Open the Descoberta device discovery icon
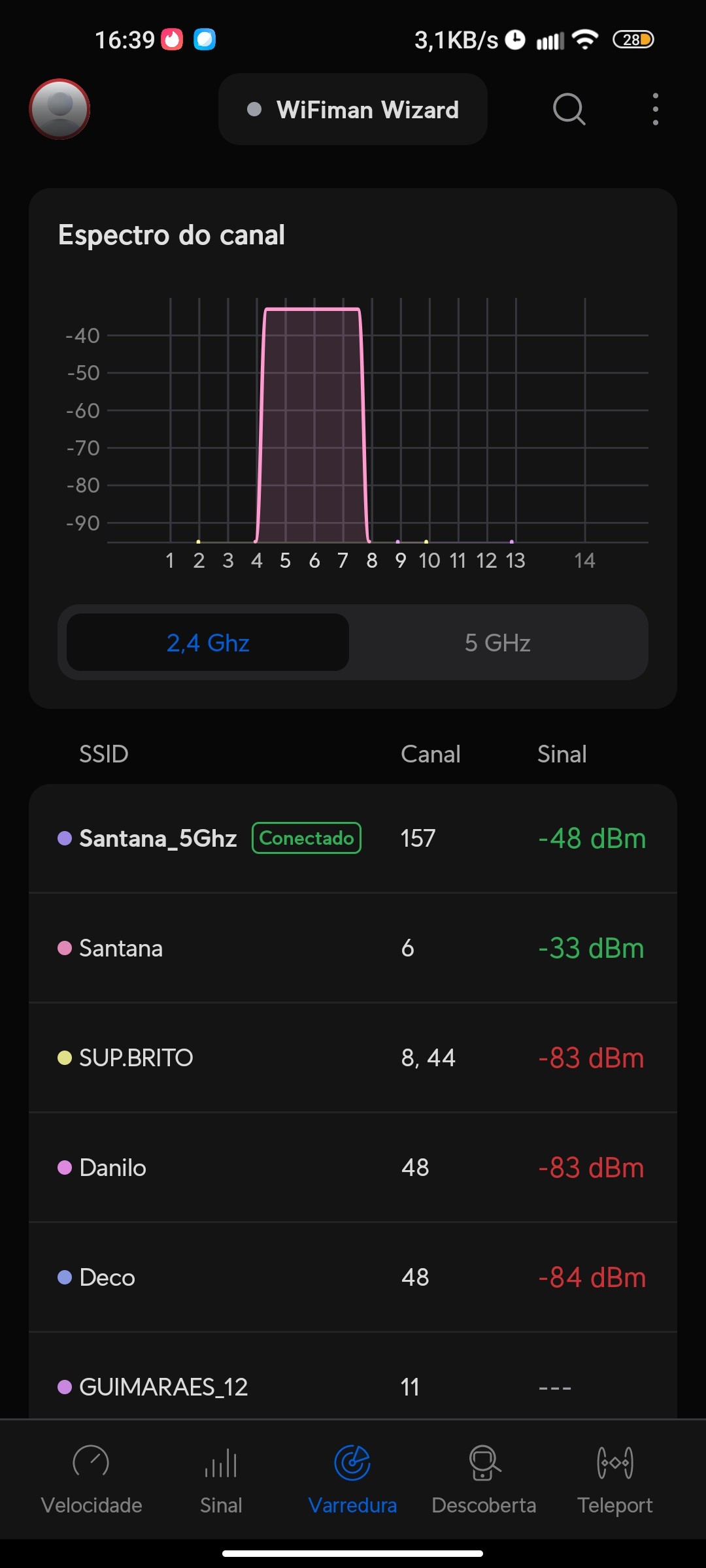The width and height of the screenshot is (706, 1568). pyautogui.click(x=484, y=1462)
